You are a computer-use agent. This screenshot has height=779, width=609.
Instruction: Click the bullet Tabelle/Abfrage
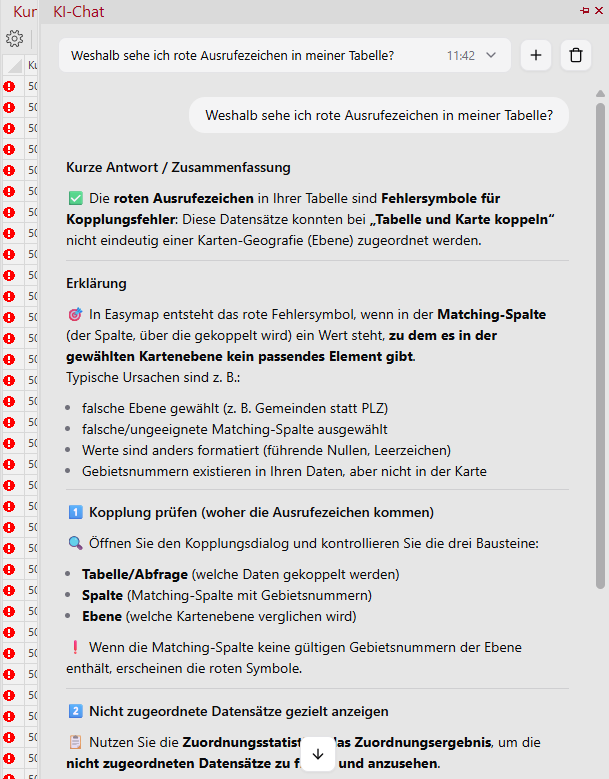(x=241, y=574)
